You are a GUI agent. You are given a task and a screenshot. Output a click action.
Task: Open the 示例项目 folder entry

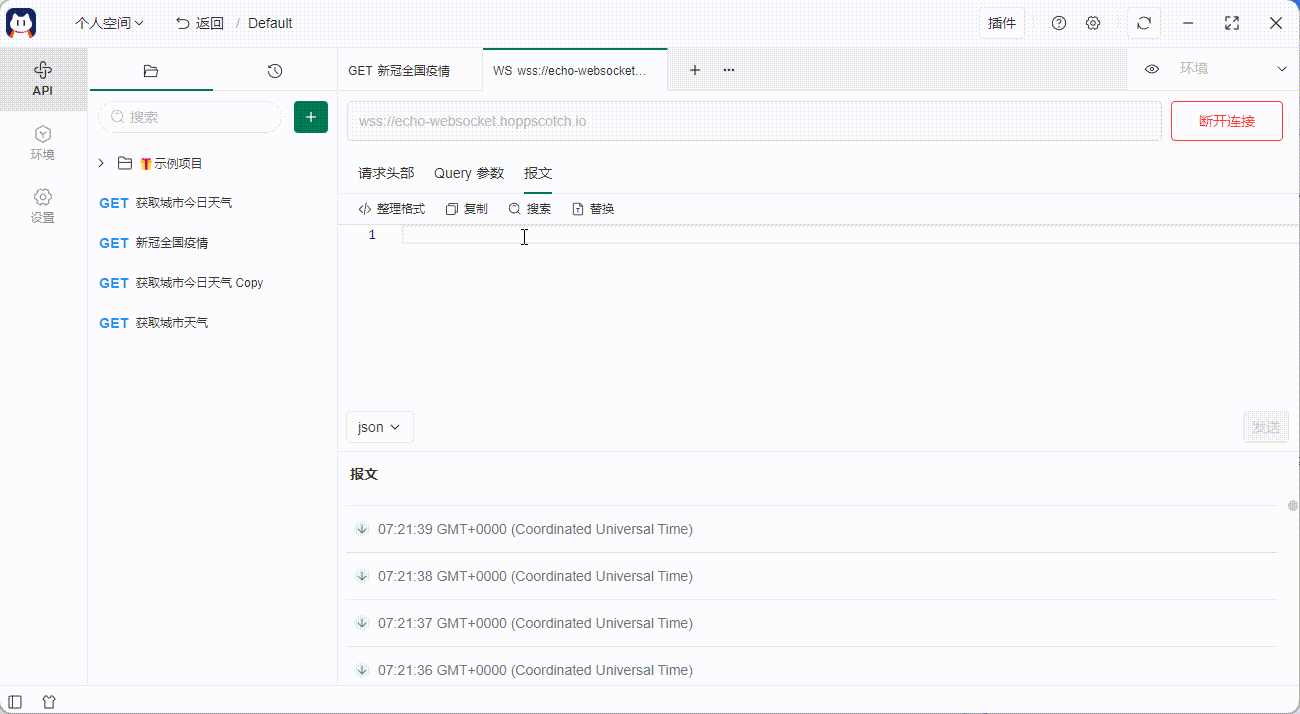tap(171, 163)
